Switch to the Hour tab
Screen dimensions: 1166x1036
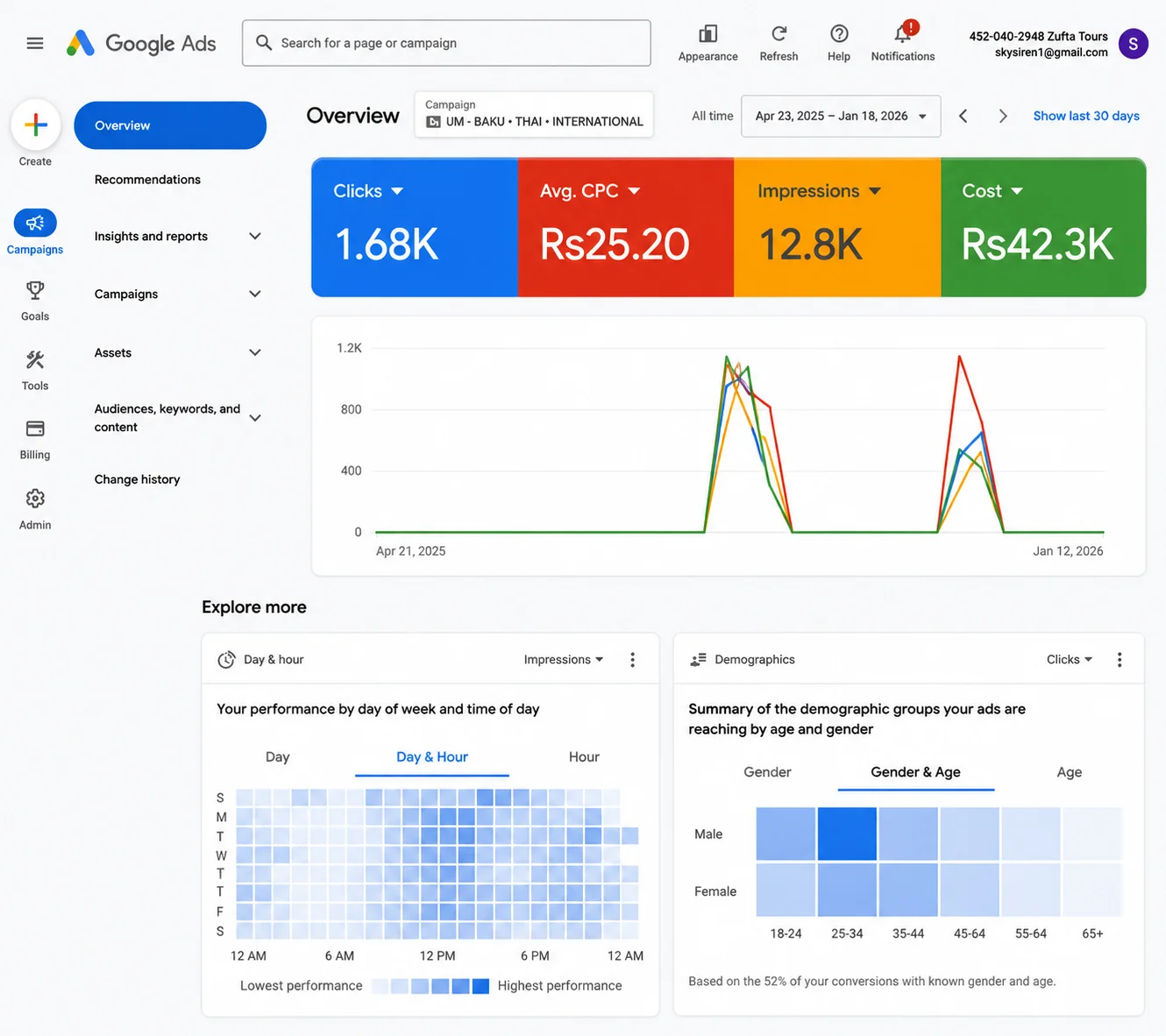coord(584,757)
